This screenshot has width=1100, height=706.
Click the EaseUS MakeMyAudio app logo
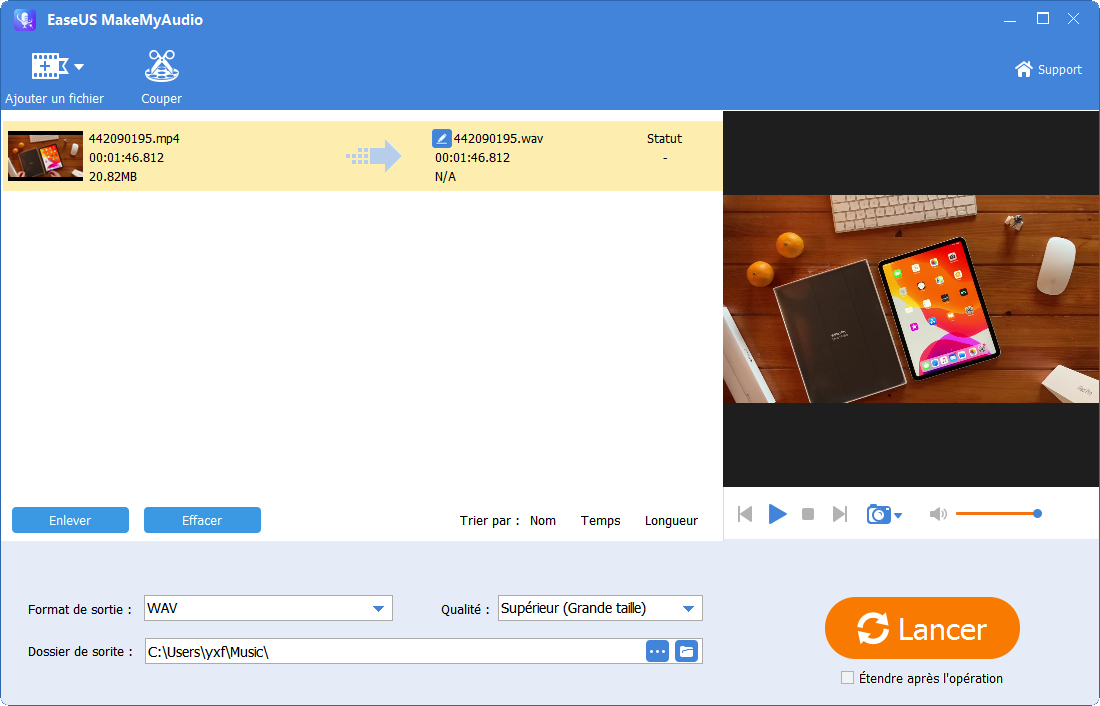[25, 20]
